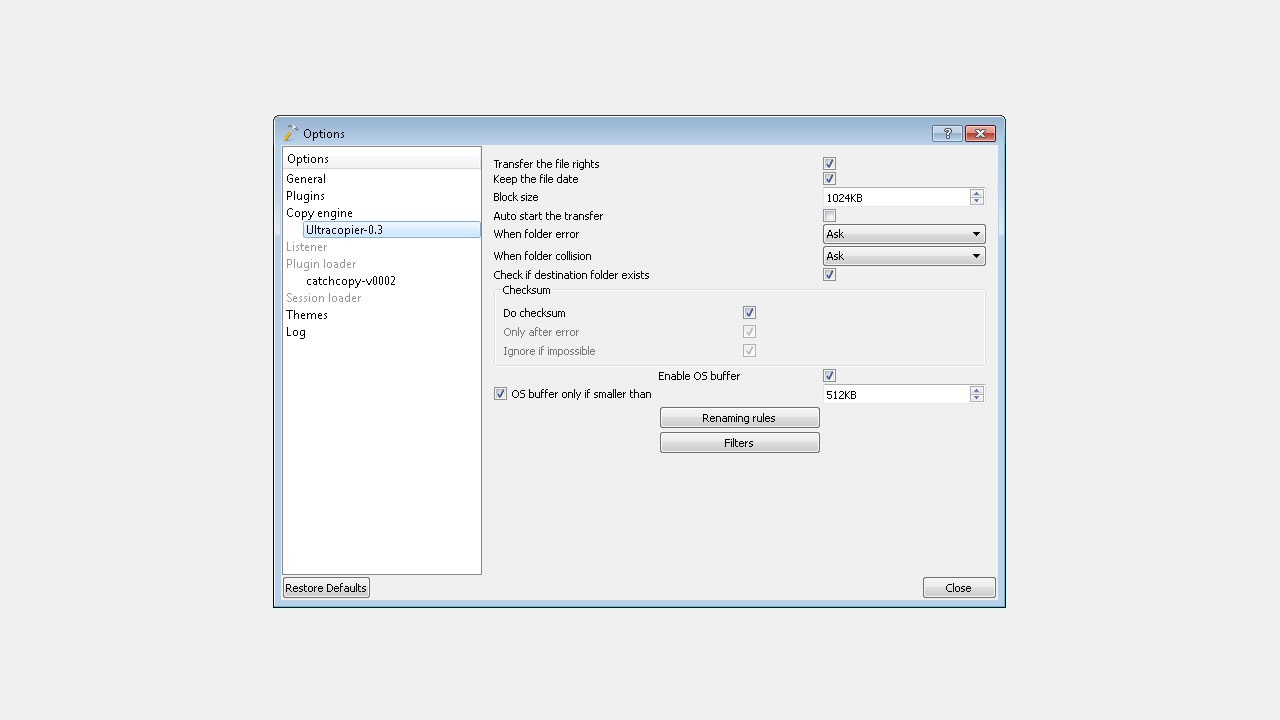Viewport: 1280px width, 720px height.
Task: Click the Filters button
Action: (x=739, y=442)
